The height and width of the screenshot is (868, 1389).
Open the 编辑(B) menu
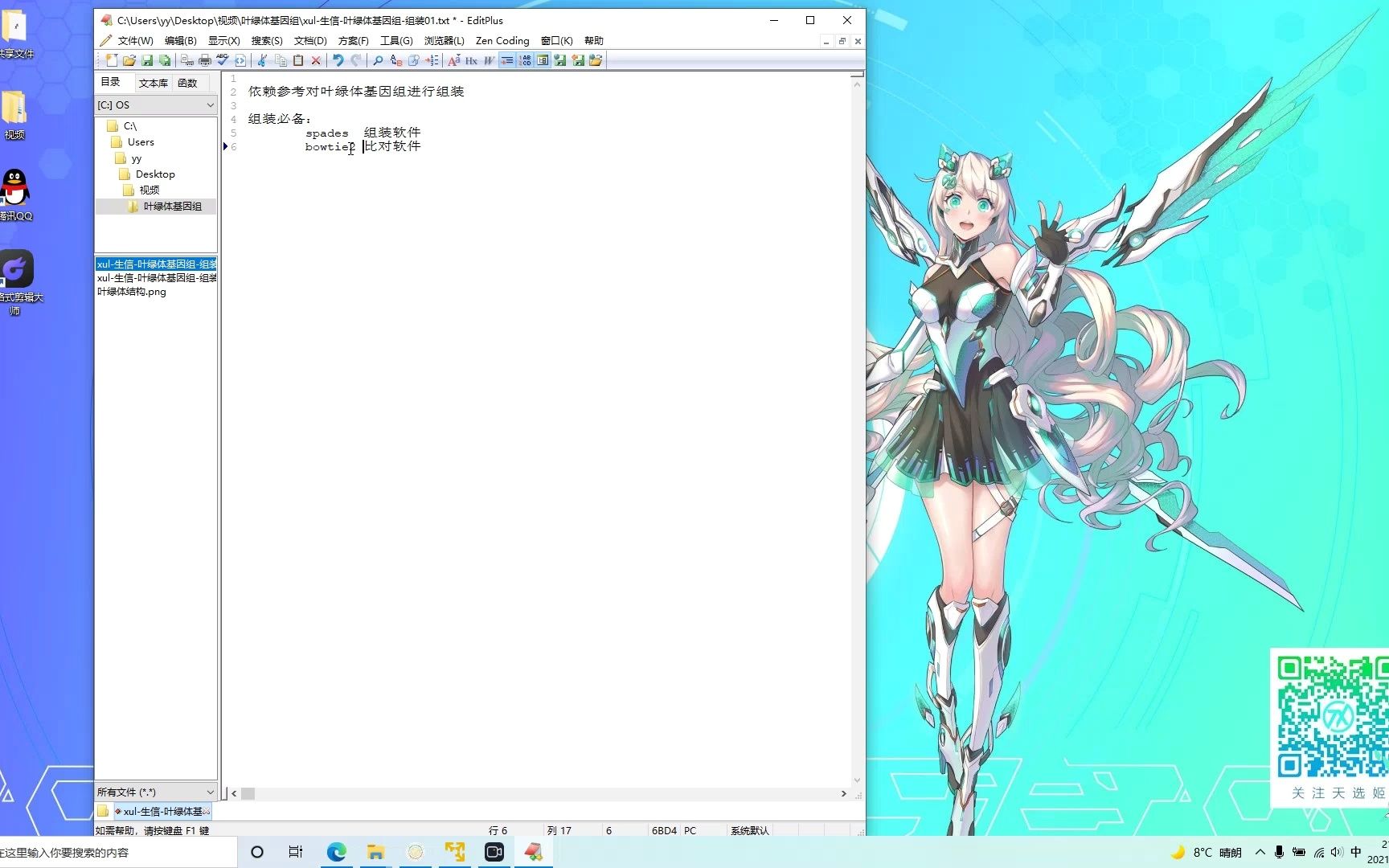[x=180, y=41]
